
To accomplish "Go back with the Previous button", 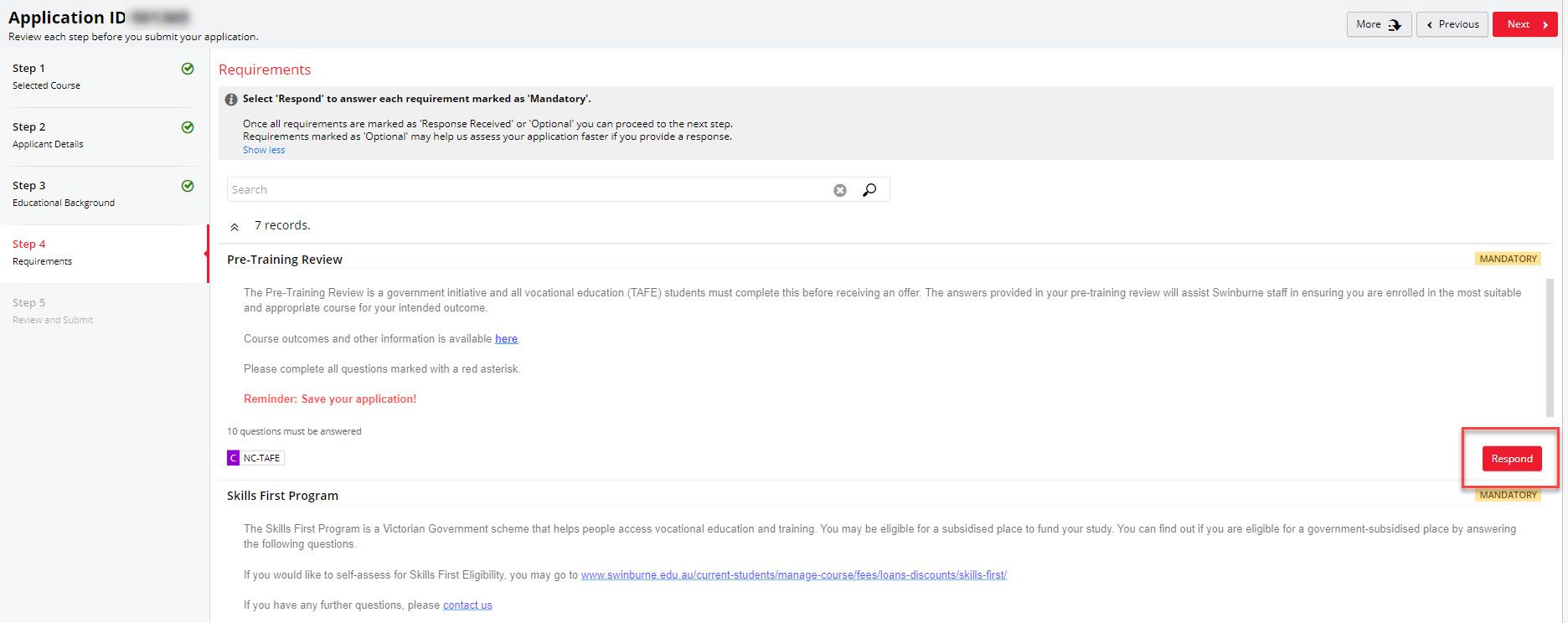I will 1452,24.
